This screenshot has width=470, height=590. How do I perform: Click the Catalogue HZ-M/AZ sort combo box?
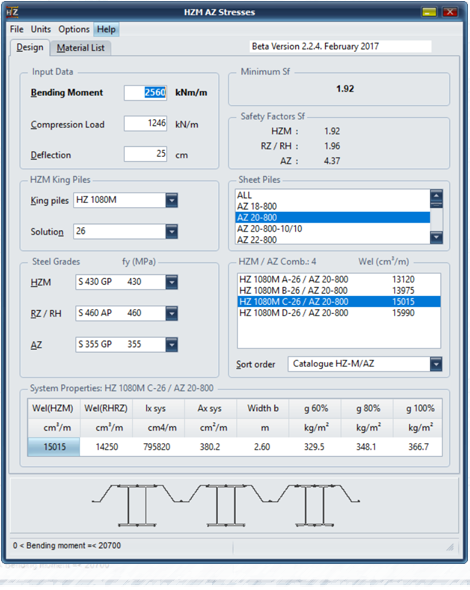365,364
